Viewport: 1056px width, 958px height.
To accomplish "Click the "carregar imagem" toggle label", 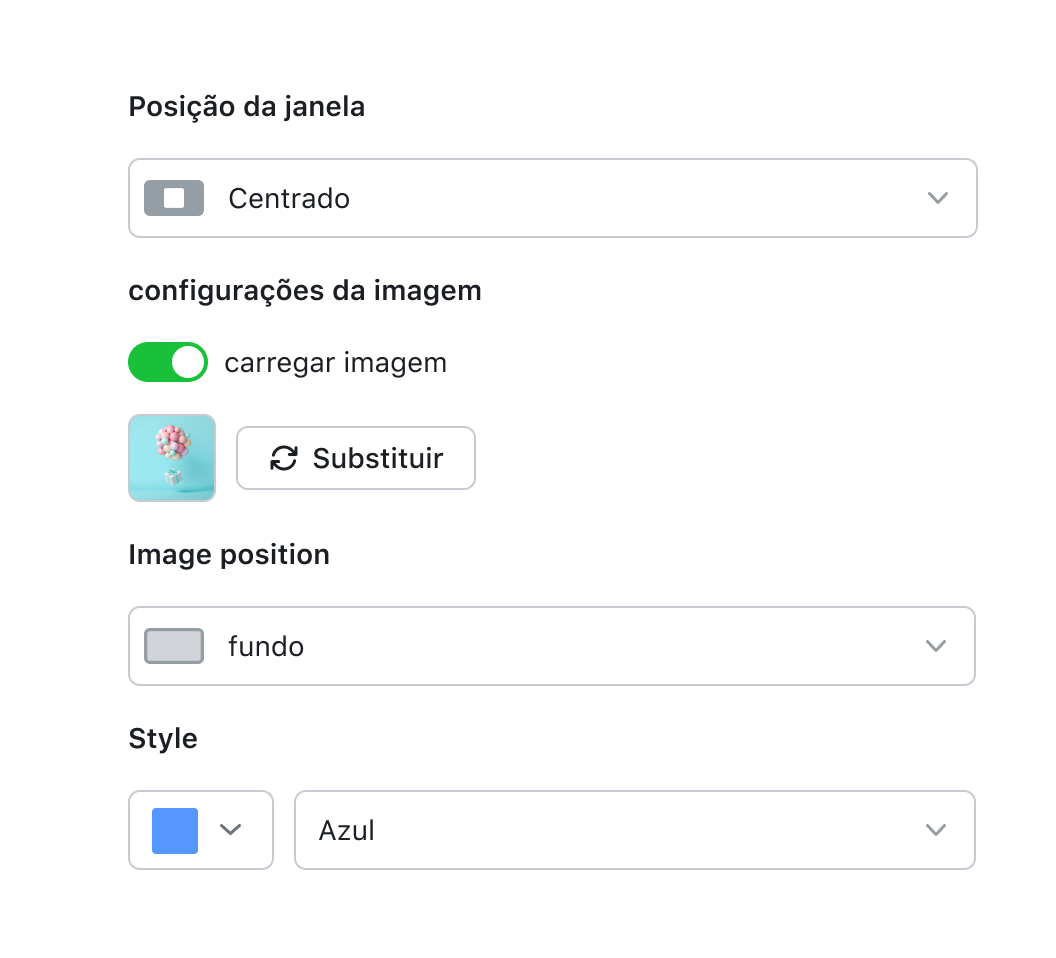I will click(335, 362).
